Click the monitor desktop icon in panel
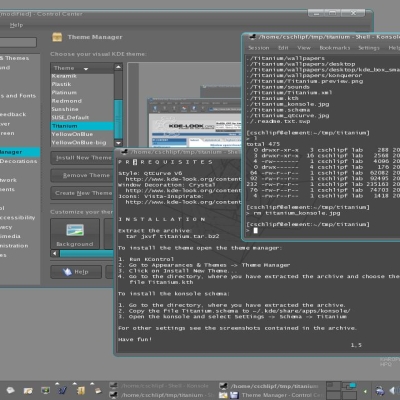400x400 pixels. tap(45, 390)
